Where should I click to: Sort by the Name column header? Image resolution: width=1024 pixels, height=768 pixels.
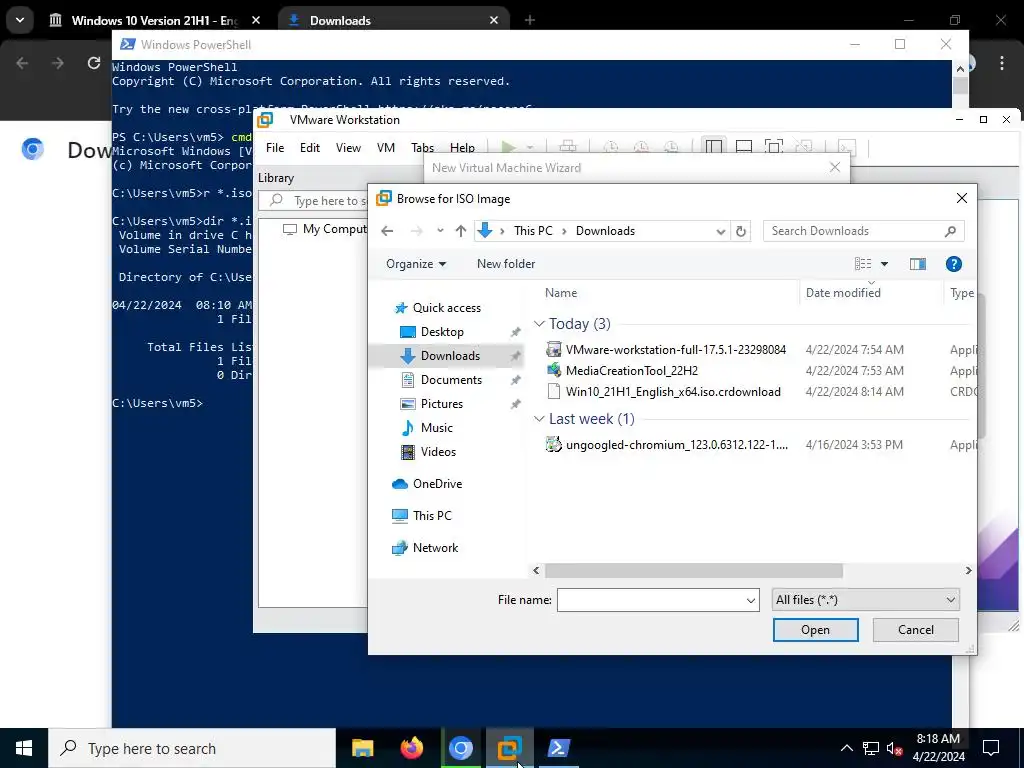click(x=561, y=293)
